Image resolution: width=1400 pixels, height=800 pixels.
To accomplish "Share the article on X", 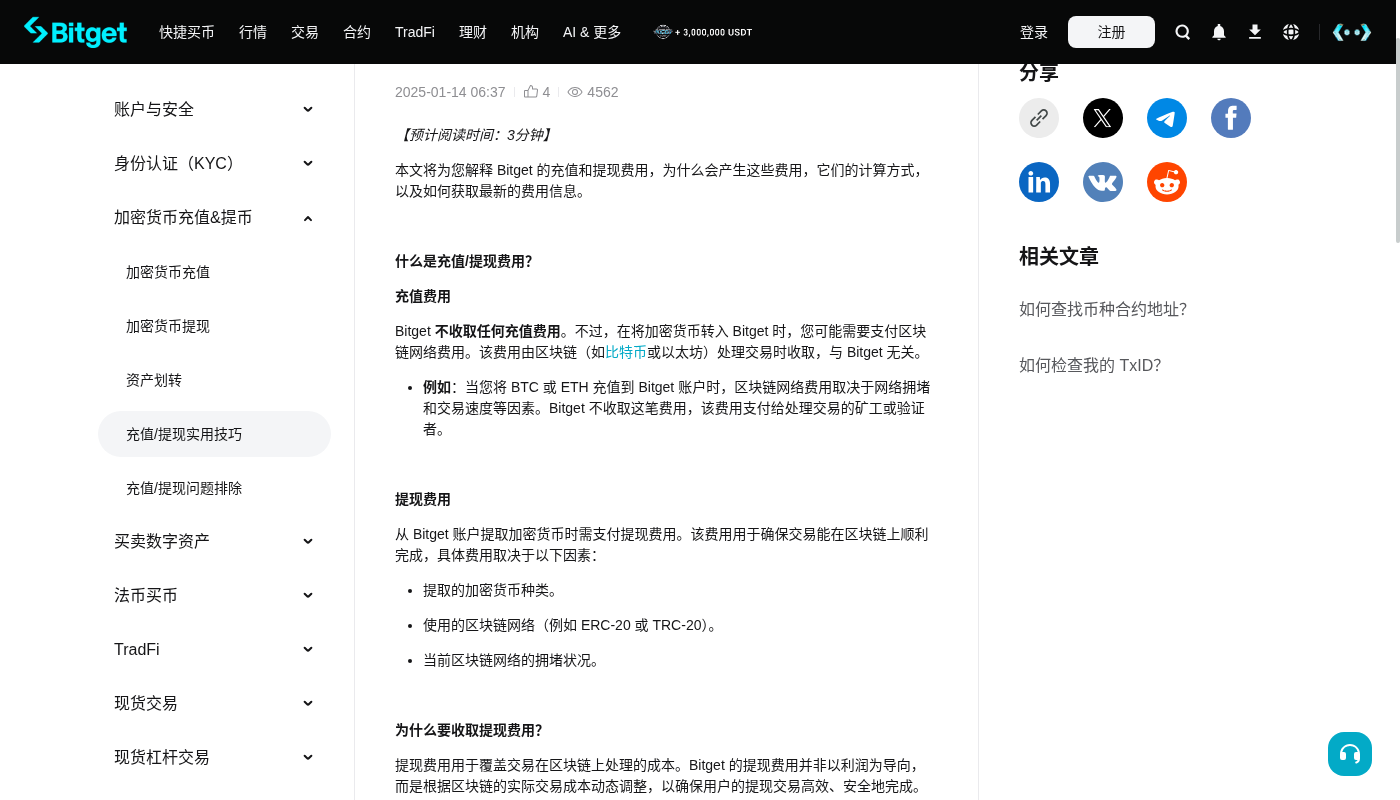I will (1103, 118).
